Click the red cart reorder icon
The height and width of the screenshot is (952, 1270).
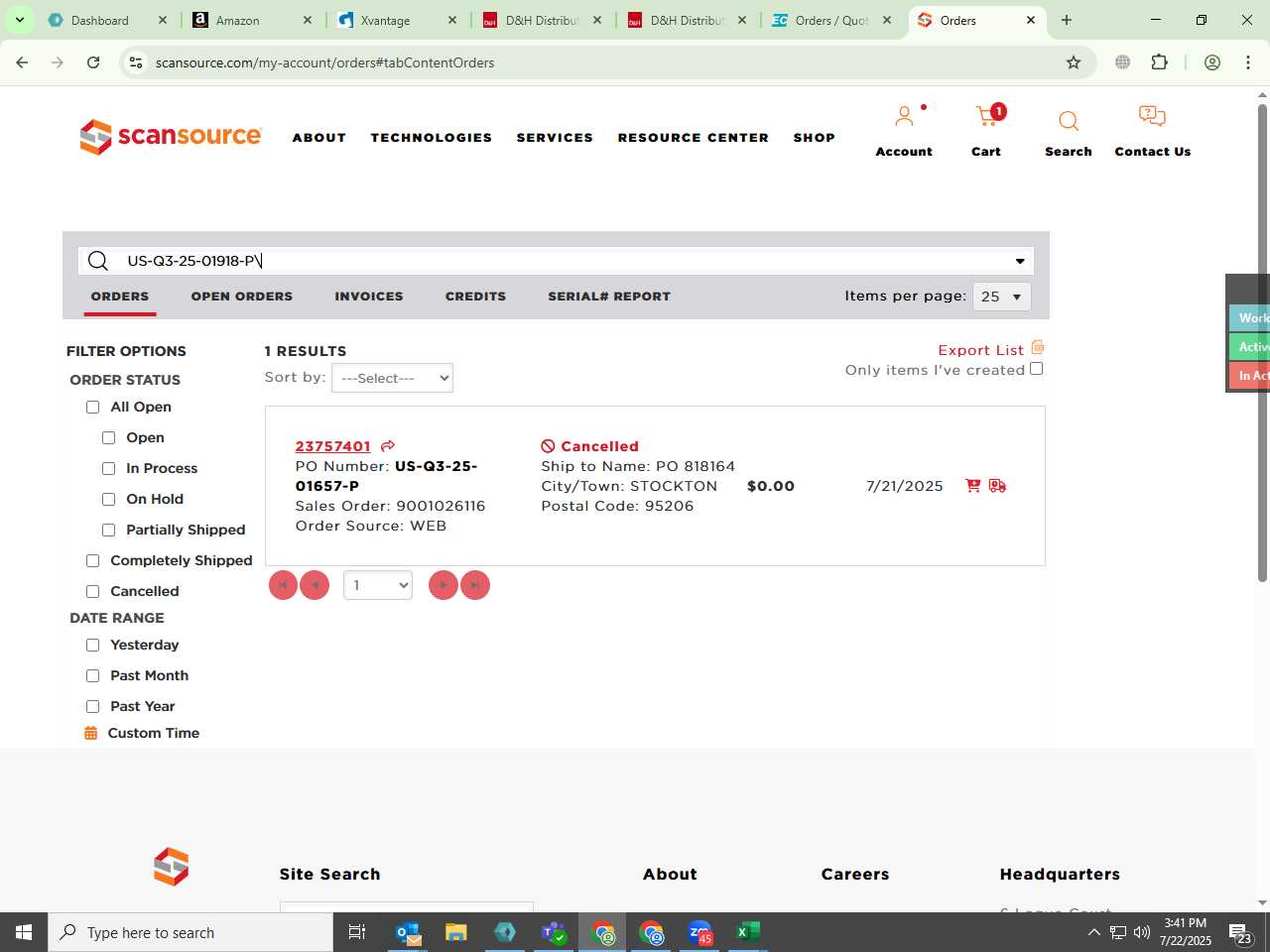tap(972, 486)
